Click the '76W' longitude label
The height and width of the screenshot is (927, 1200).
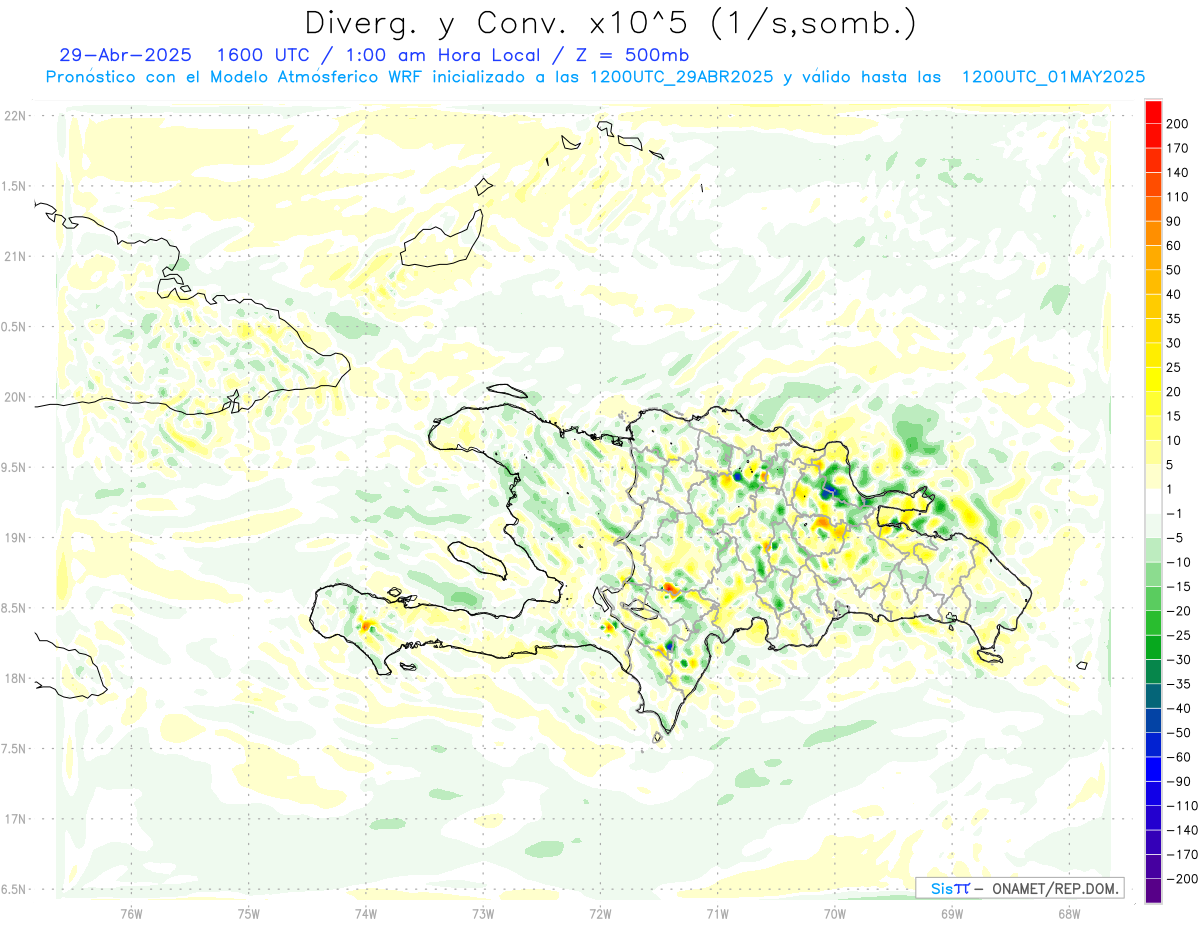(x=131, y=913)
